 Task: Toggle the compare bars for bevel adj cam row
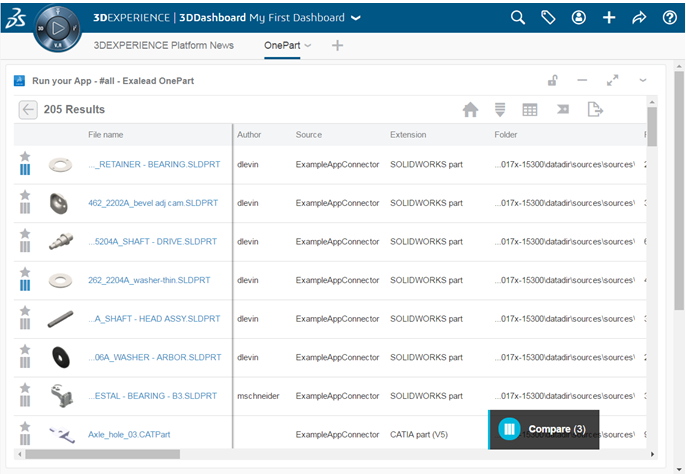[x=25, y=208]
